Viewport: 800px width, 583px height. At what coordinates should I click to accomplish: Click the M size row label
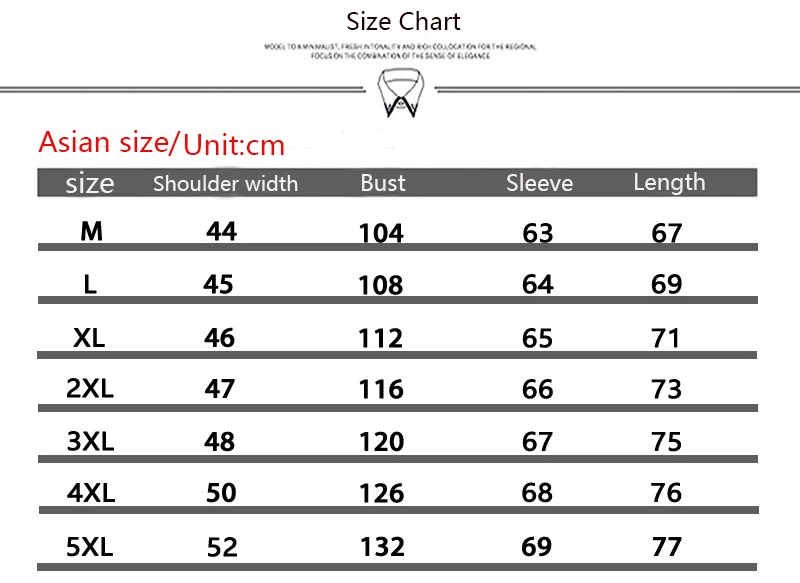[x=92, y=231]
